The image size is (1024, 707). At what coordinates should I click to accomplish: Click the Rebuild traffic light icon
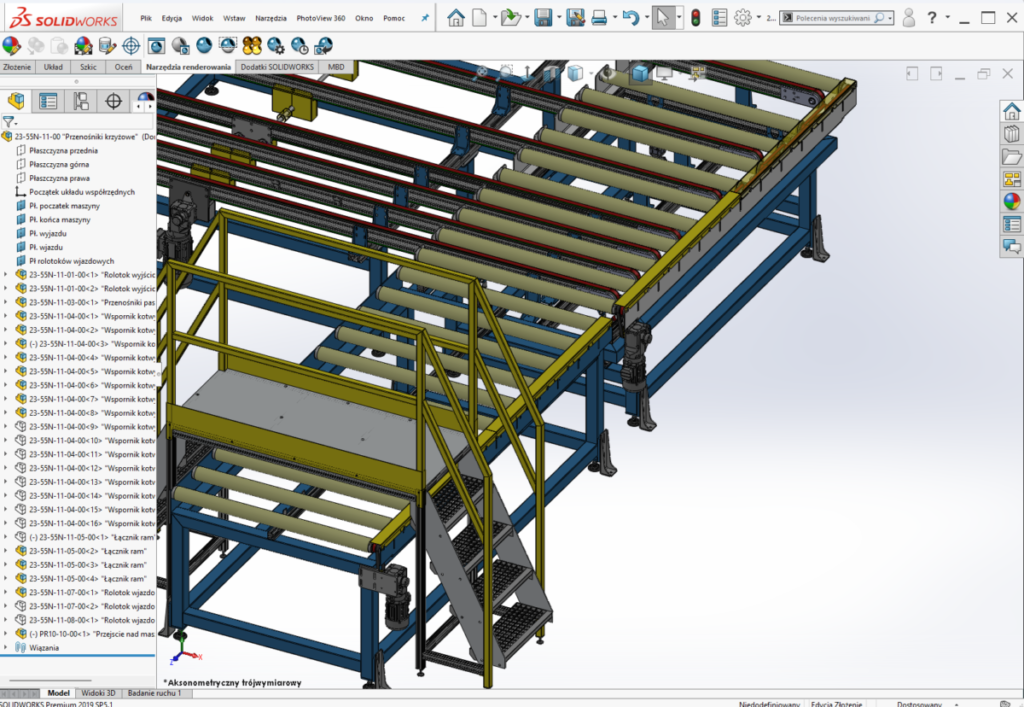696,18
